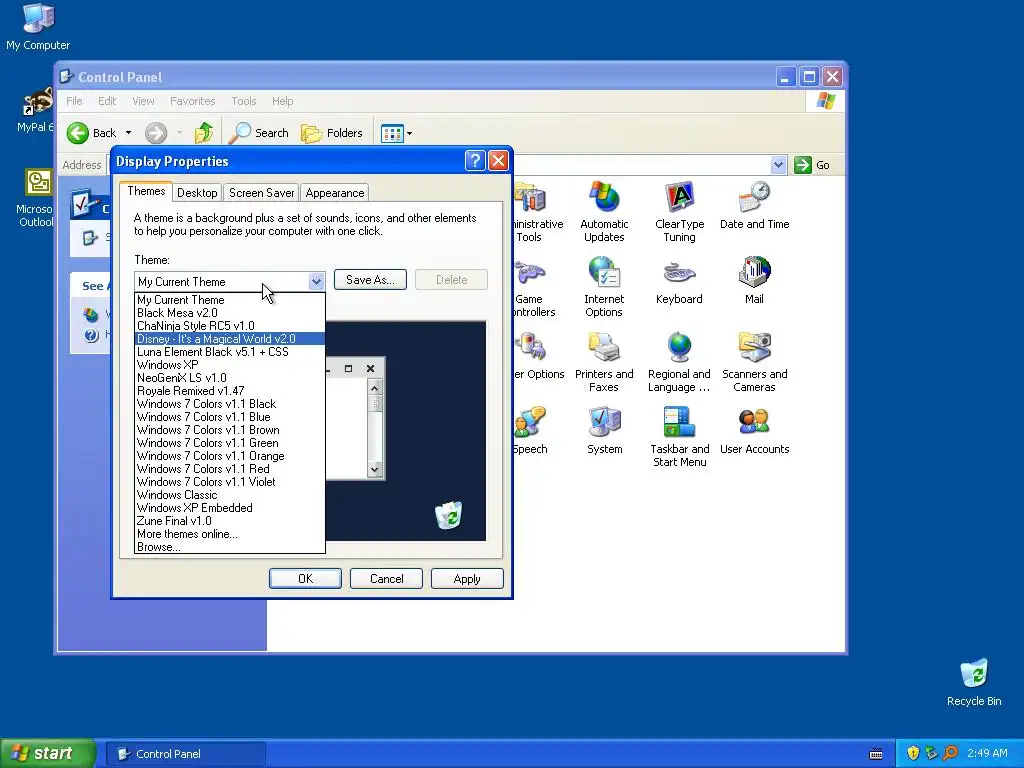
Task: Open the System applet
Action: coord(604,430)
